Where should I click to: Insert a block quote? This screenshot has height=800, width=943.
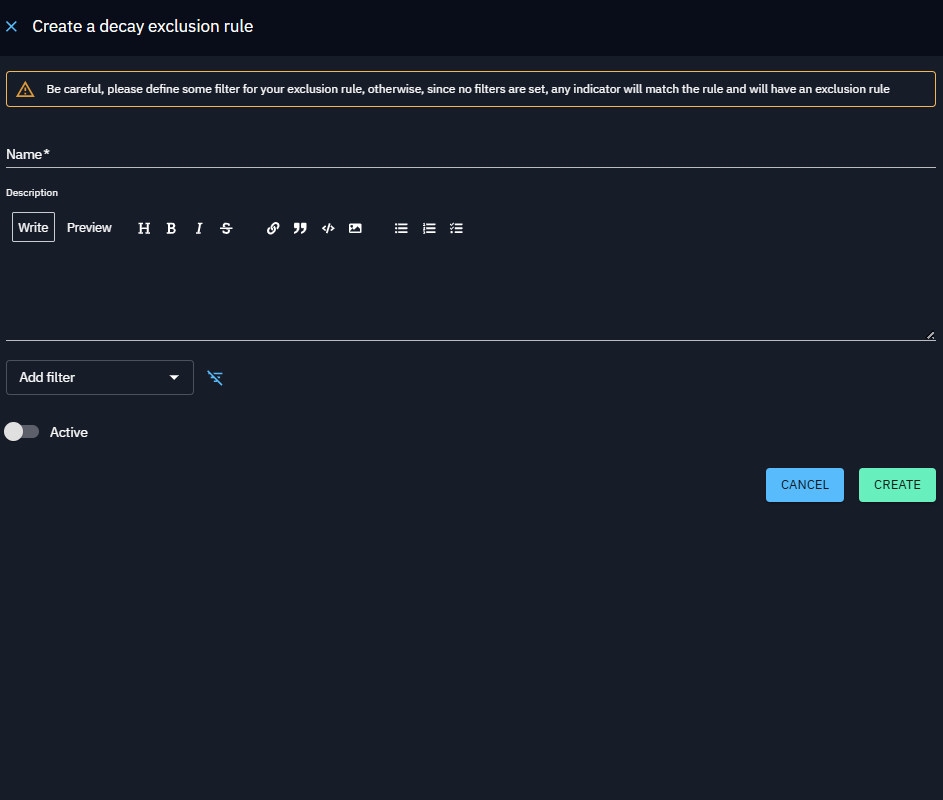pos(300,228)
